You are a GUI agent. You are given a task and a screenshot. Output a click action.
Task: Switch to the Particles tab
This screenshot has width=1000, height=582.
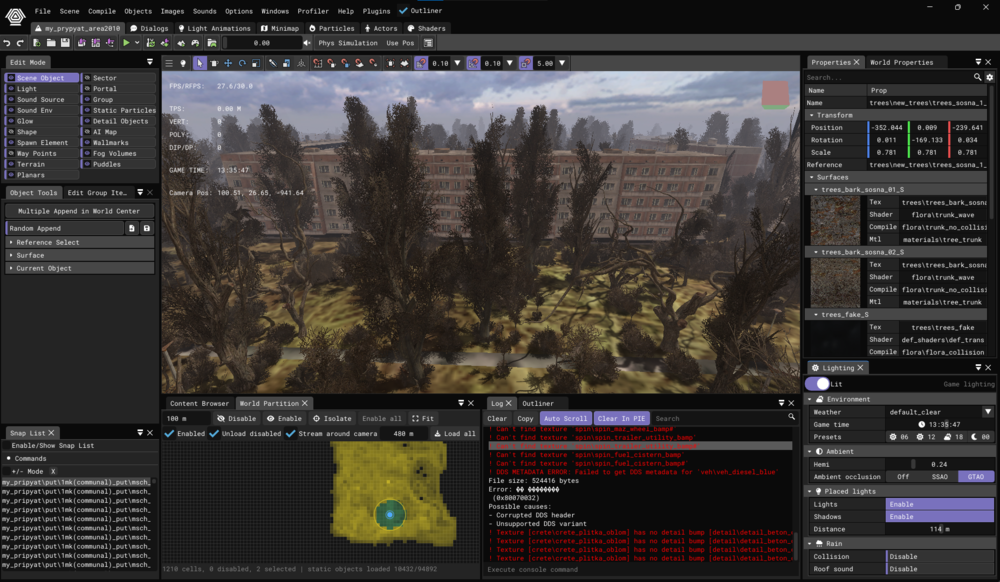pos(332,28)
